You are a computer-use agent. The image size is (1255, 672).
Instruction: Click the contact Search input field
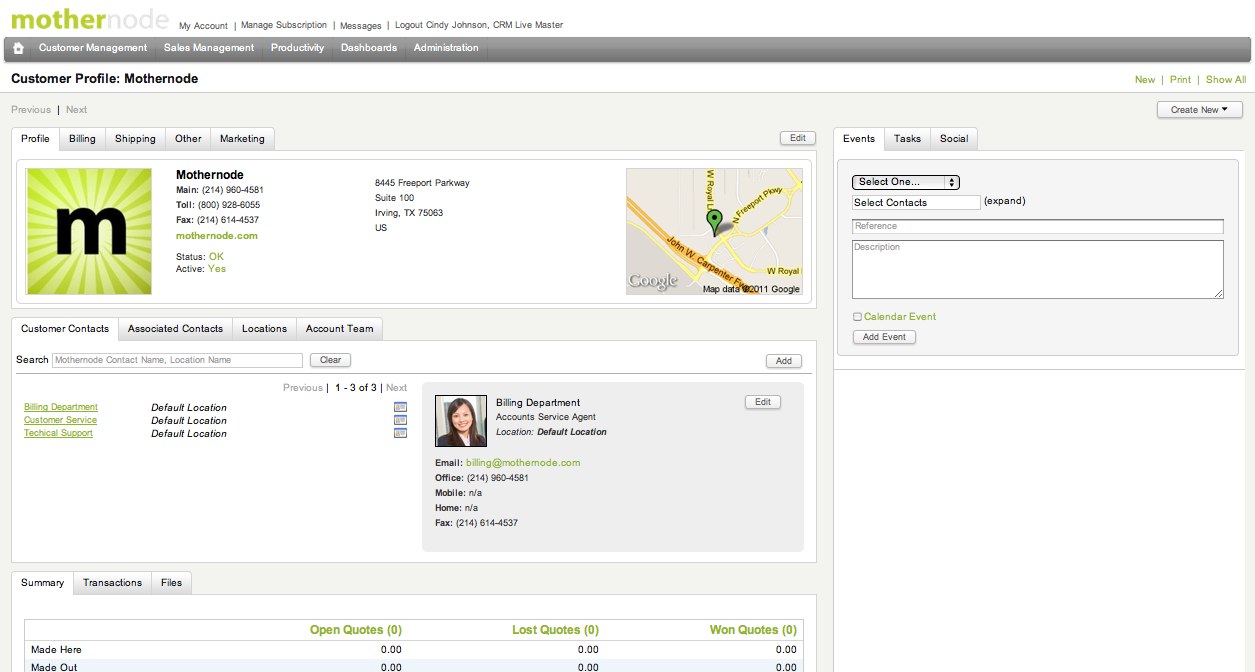177,360
